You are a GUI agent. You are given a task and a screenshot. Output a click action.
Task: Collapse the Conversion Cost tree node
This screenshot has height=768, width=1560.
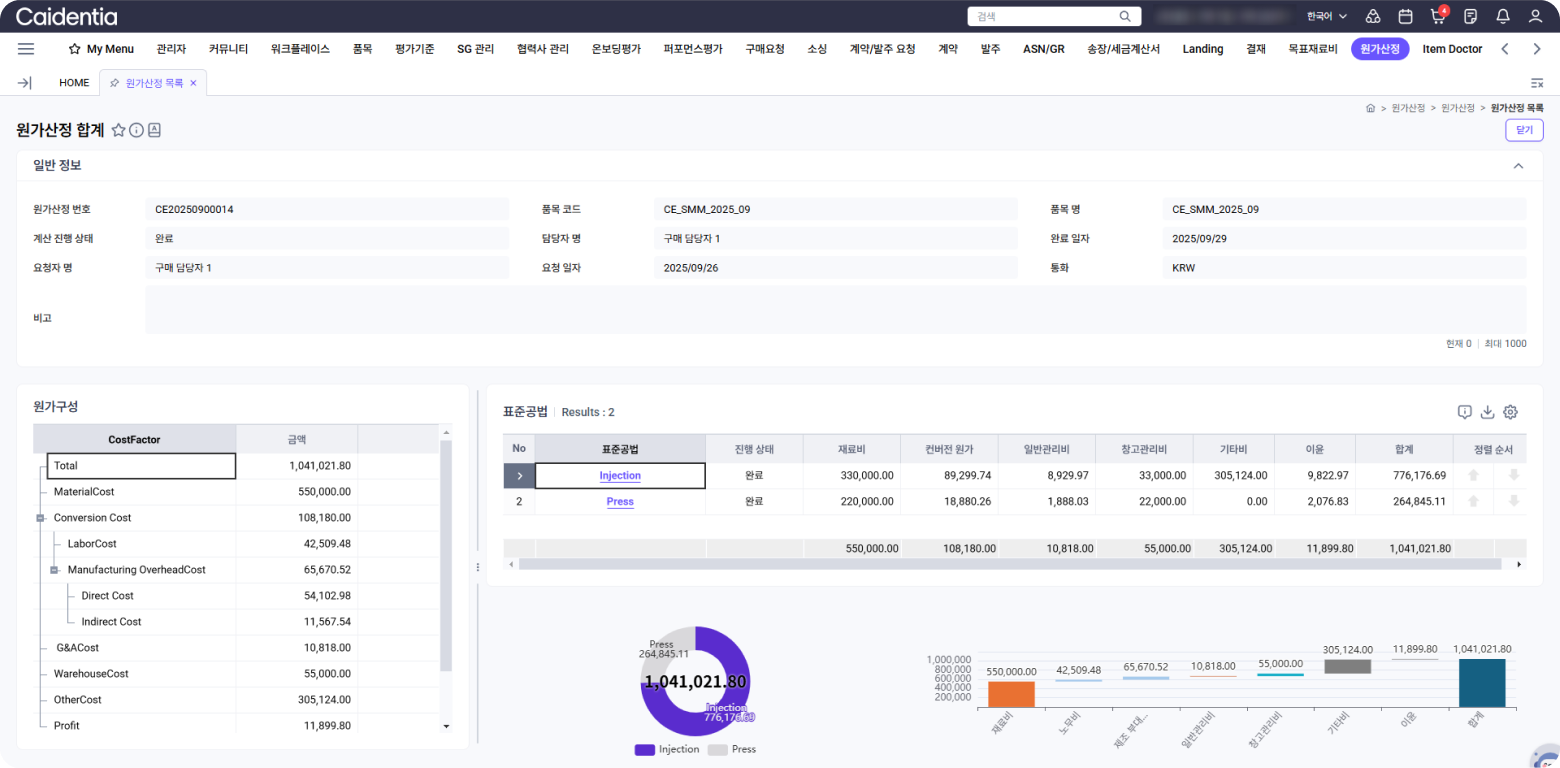coord(41,518)
